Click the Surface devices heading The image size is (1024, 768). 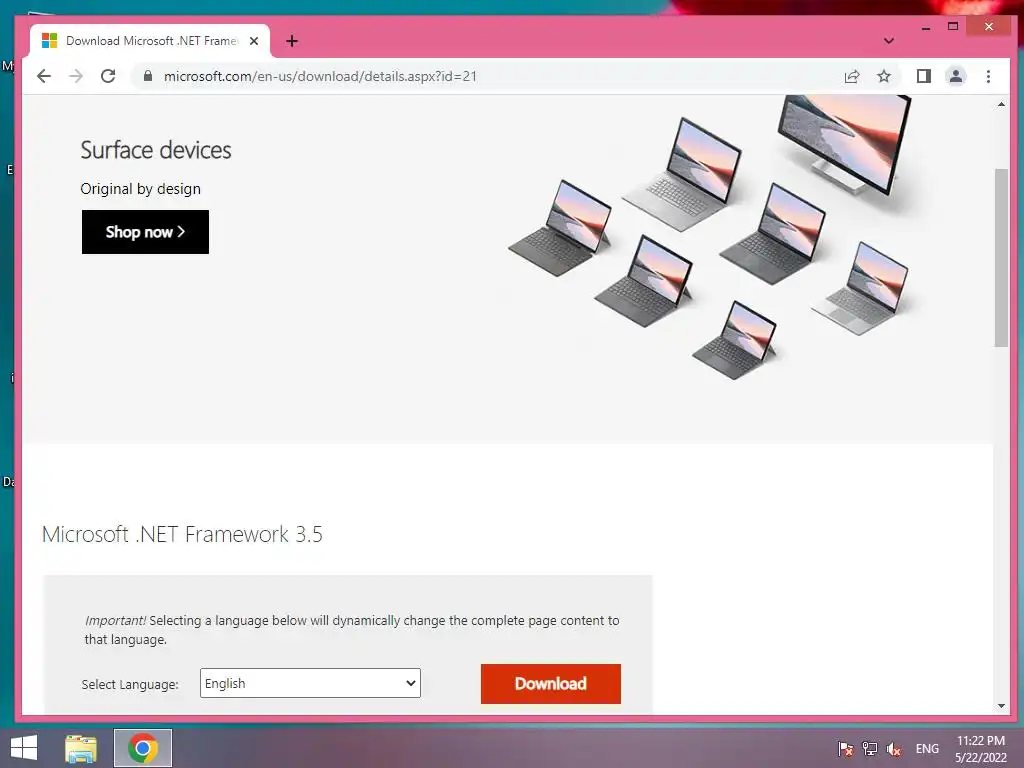tap(155, 150)
